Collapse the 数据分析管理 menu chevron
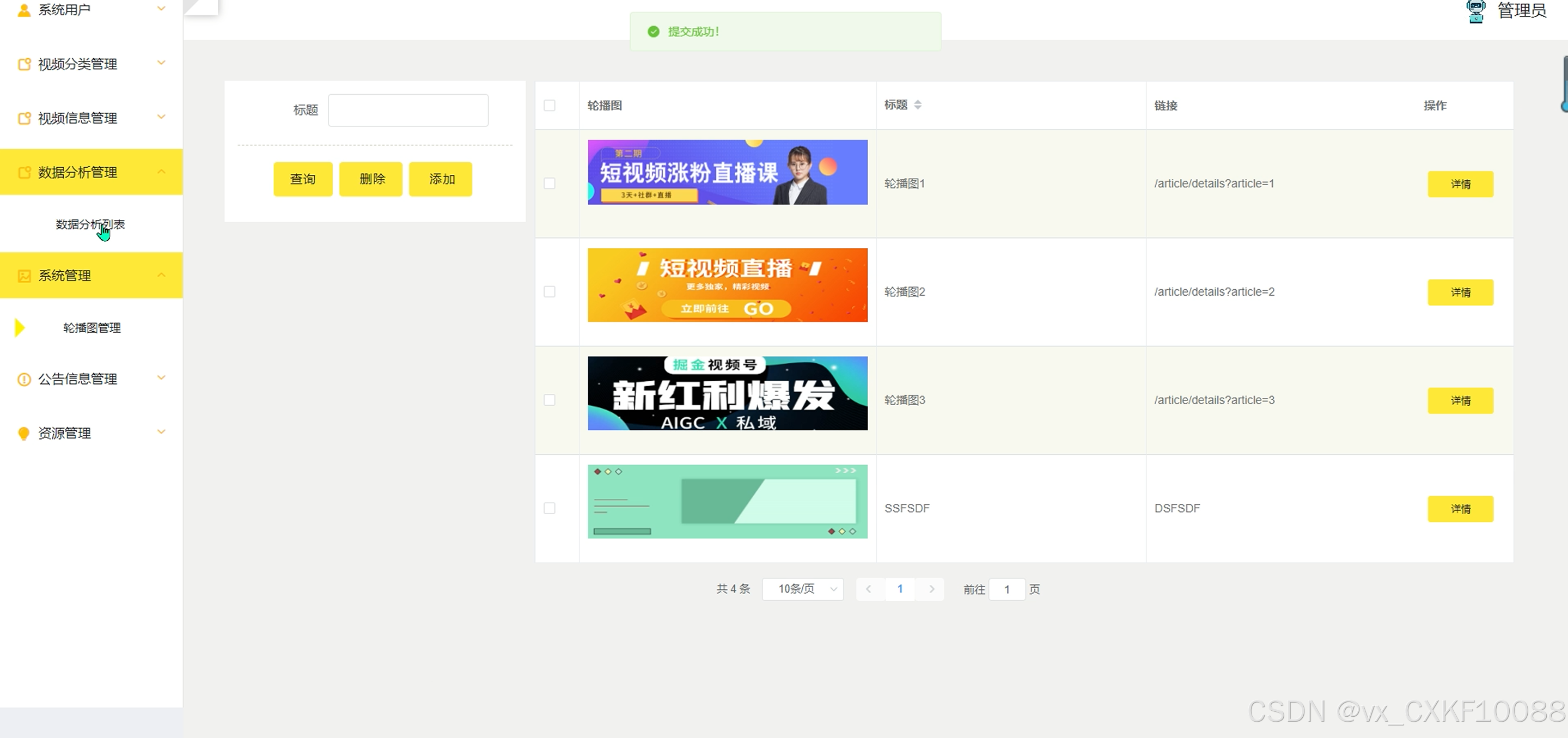Image resolution: width=1568 pixels, height=738 pixels. [161, 172]
